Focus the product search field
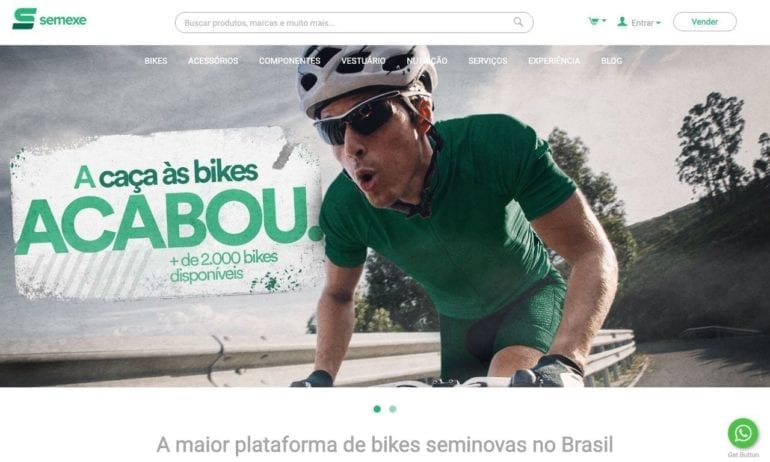Viewport: 770px width, 462px height. [354, 23]
